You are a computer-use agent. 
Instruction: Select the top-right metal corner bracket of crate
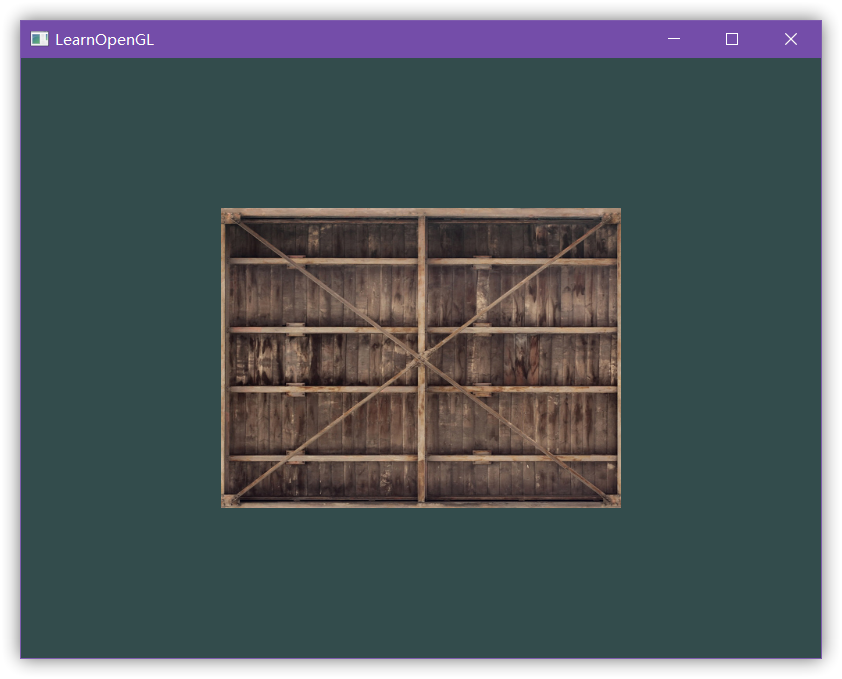[x=611, y=217]
